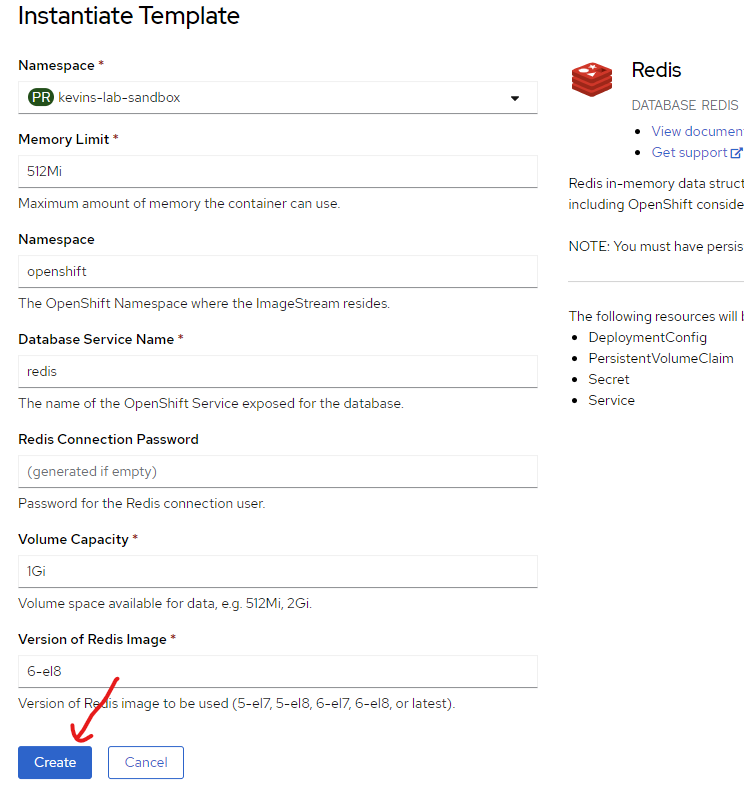
Task: Open the kevins-lab-sandbox Namespace dropdown
Action: (278, 97)
